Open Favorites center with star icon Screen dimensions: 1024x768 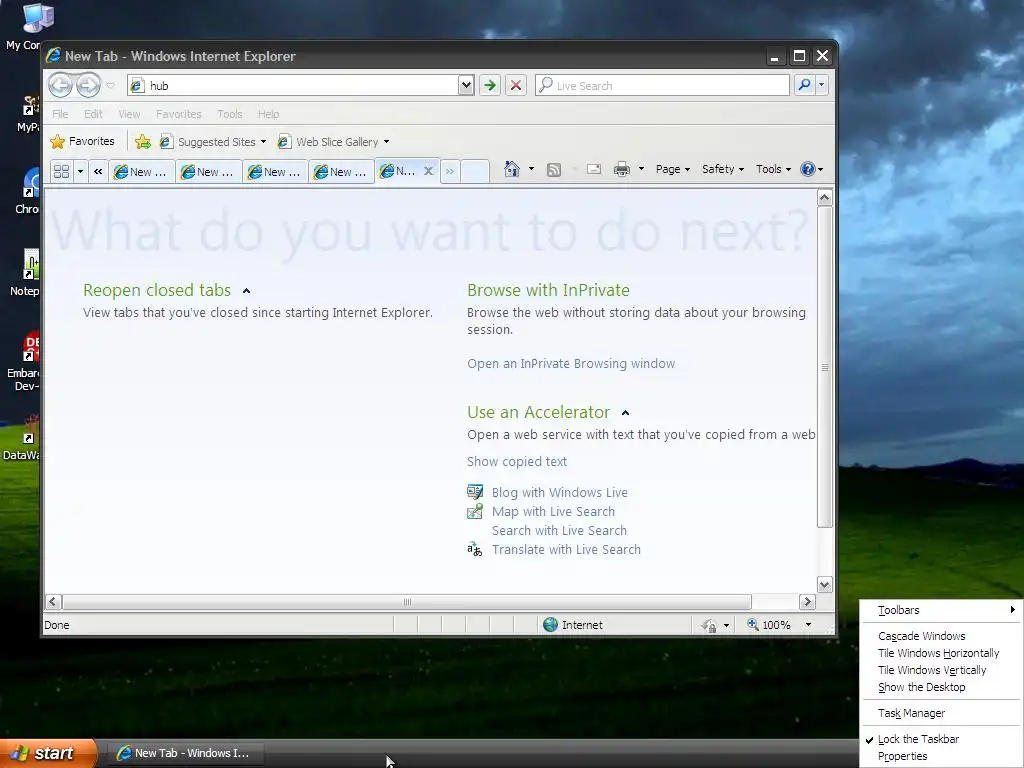click(82, 141)
